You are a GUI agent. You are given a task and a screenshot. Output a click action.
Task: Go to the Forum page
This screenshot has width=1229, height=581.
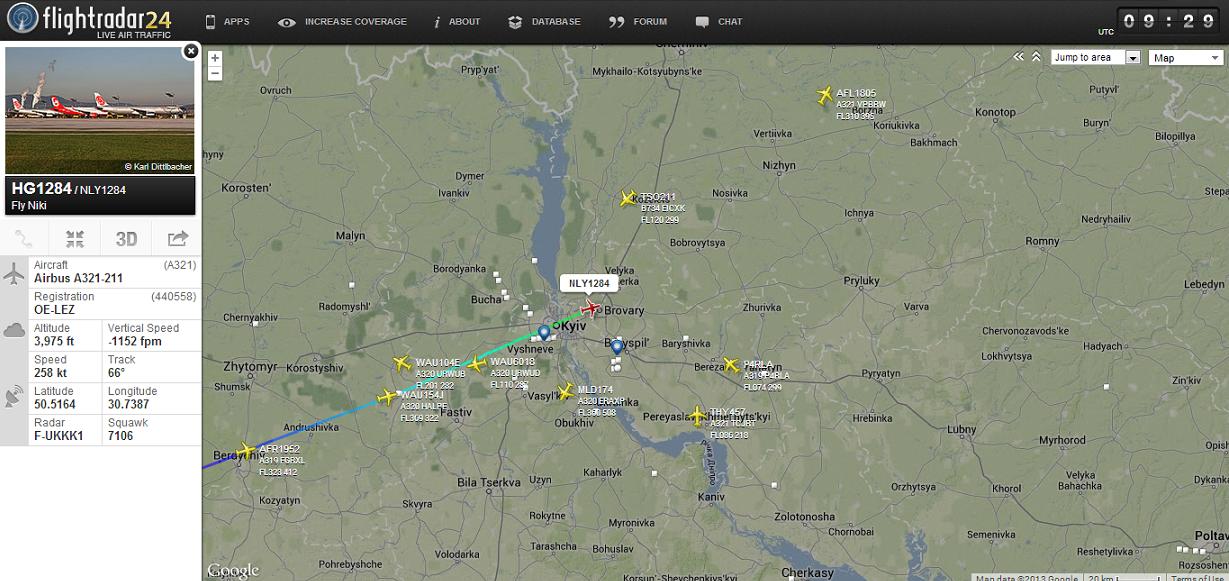(638, 21)
